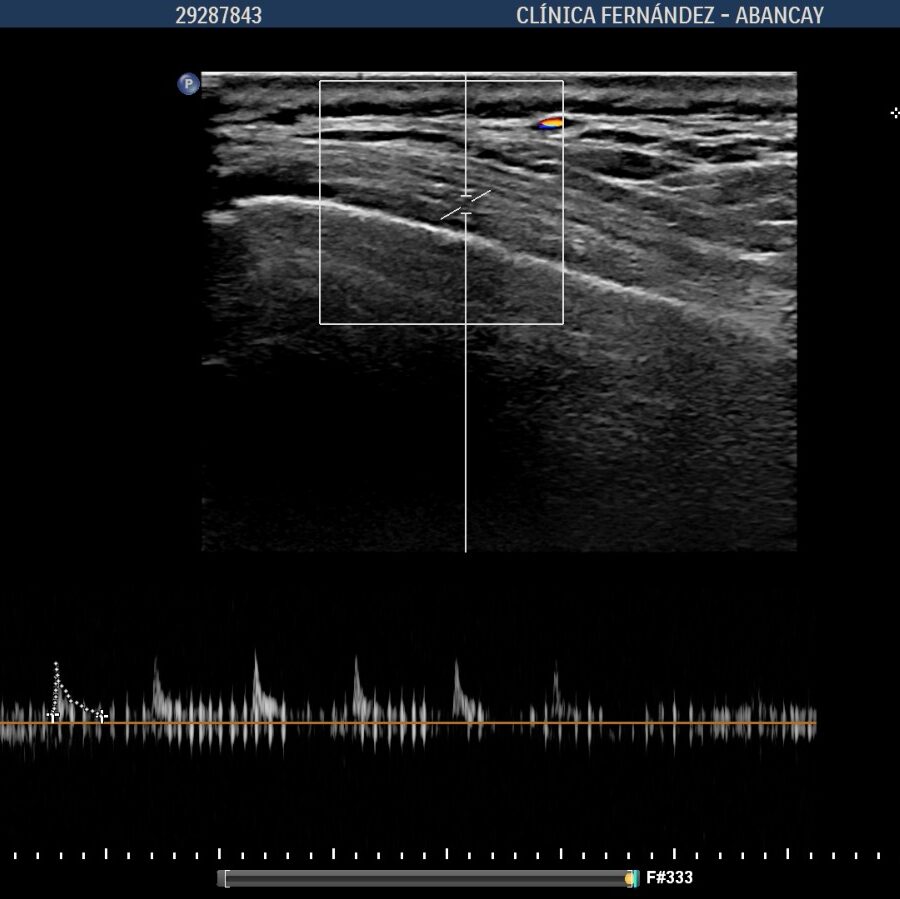900x899 pixels.
Task: Click the bottom-right corner of the ROI box
Action: [563, 324]
